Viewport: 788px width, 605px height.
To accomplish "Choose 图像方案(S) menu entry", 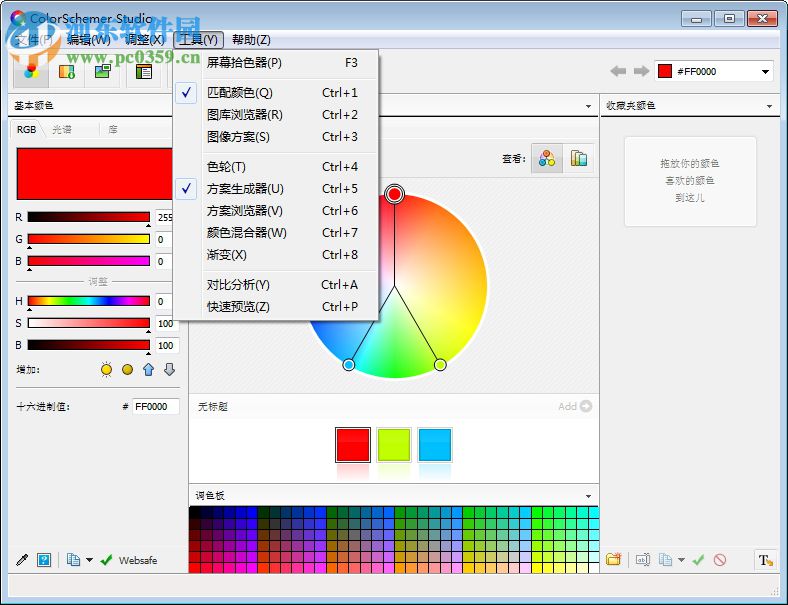I will [x=275, y=137].
